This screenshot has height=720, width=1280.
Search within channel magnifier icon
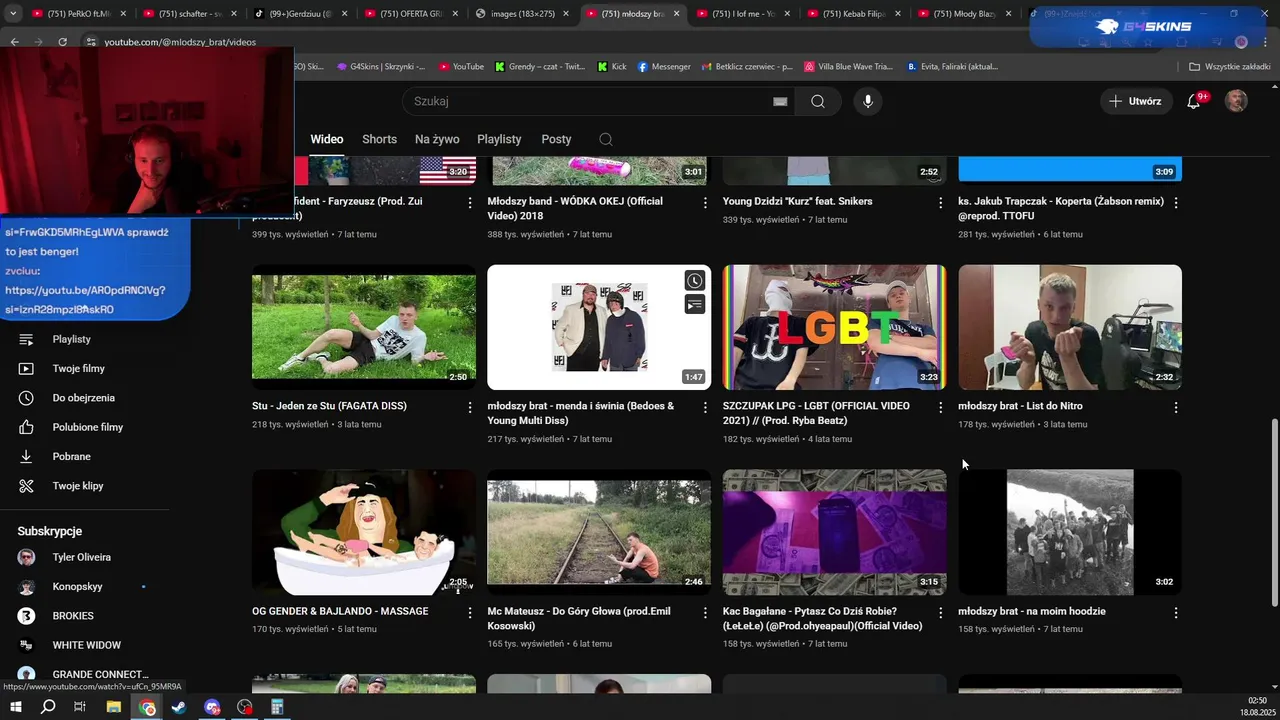pyautogui.click(x=605, y=139)
